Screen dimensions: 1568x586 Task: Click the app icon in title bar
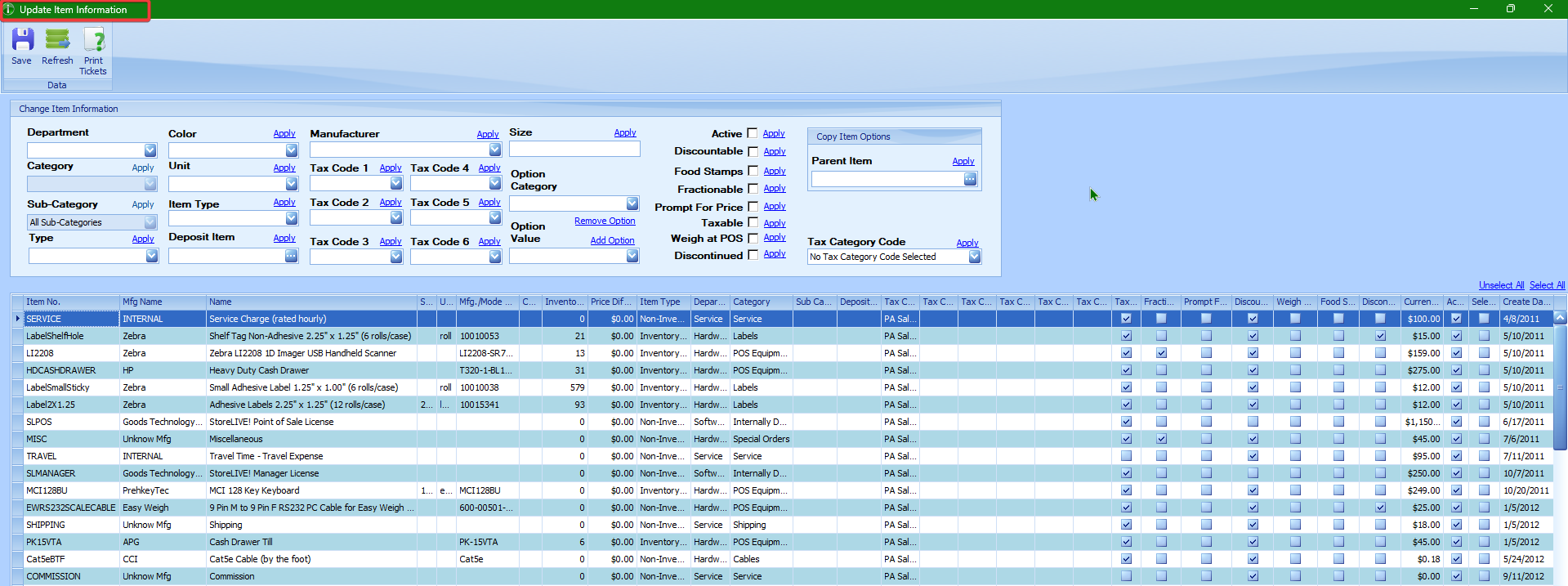pyautogui.click(x=9, y=10)
